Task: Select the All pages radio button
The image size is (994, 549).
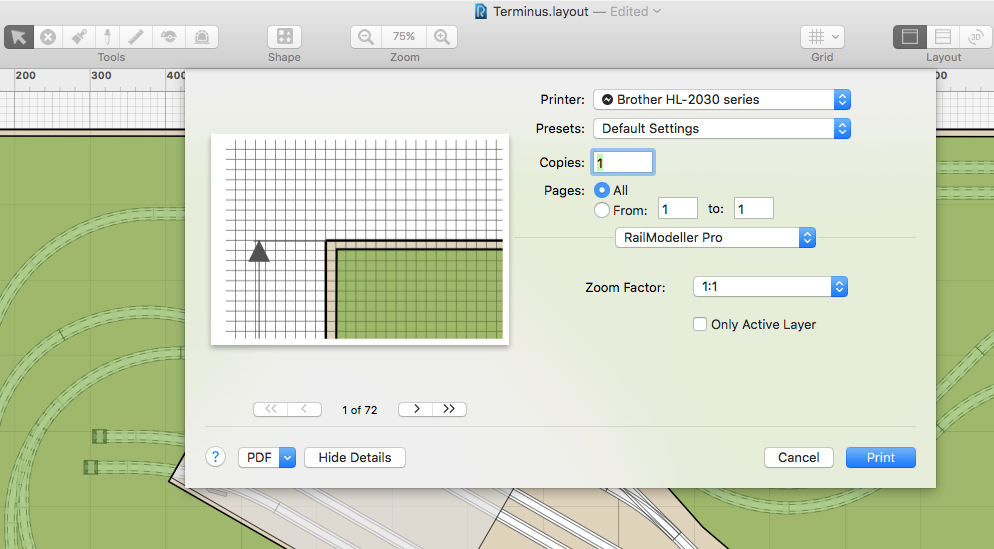Action: click(602, 190)
